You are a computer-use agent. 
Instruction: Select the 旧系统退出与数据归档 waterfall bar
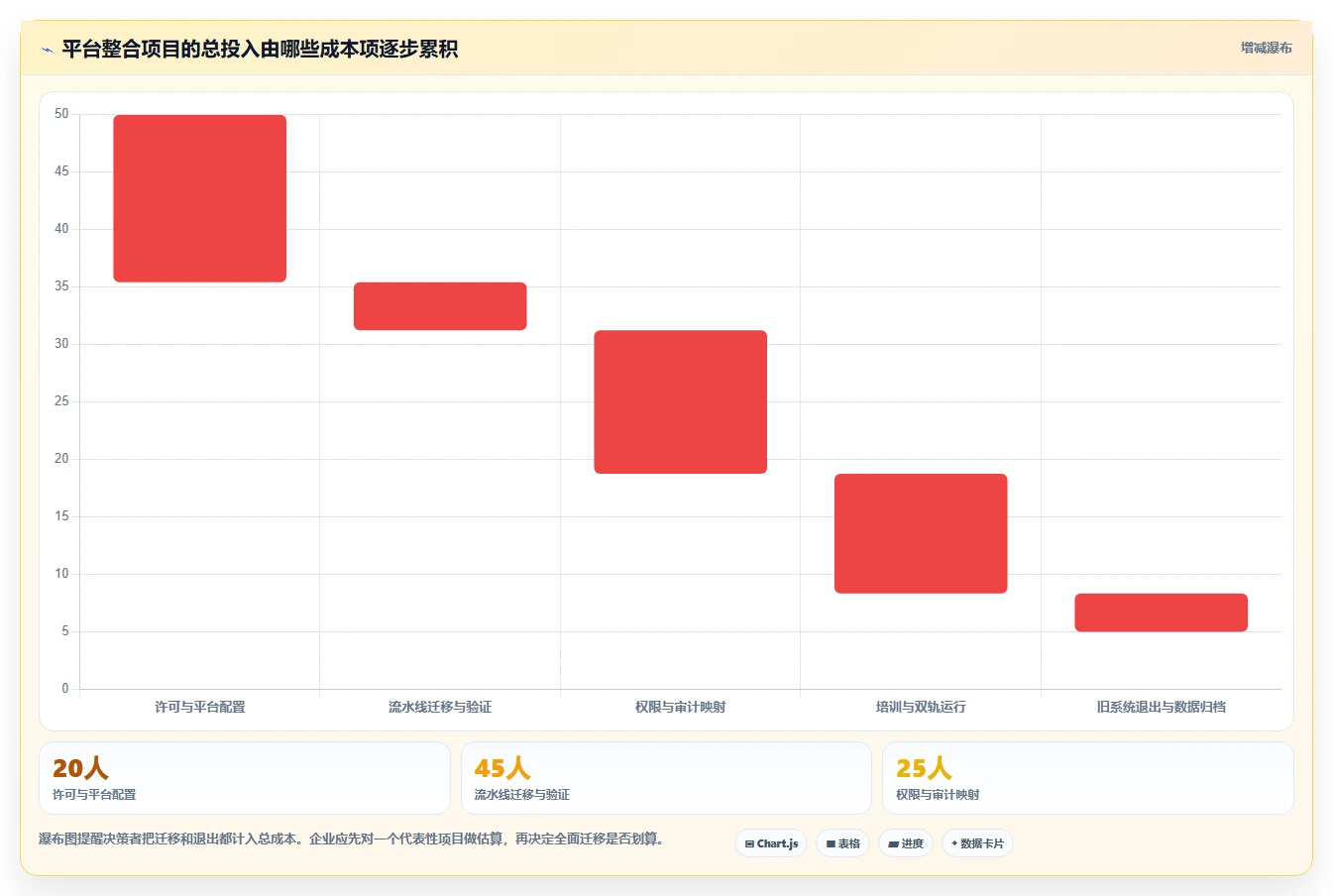tap(1161, 613)
